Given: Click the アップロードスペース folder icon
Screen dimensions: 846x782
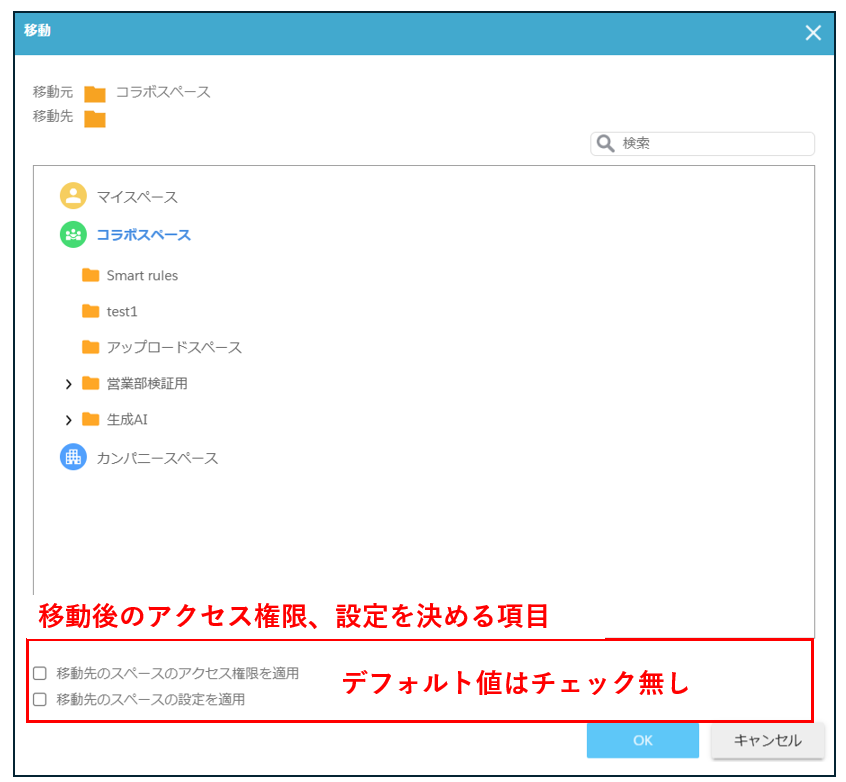Looking at the screenshot, I should [91, 346].
